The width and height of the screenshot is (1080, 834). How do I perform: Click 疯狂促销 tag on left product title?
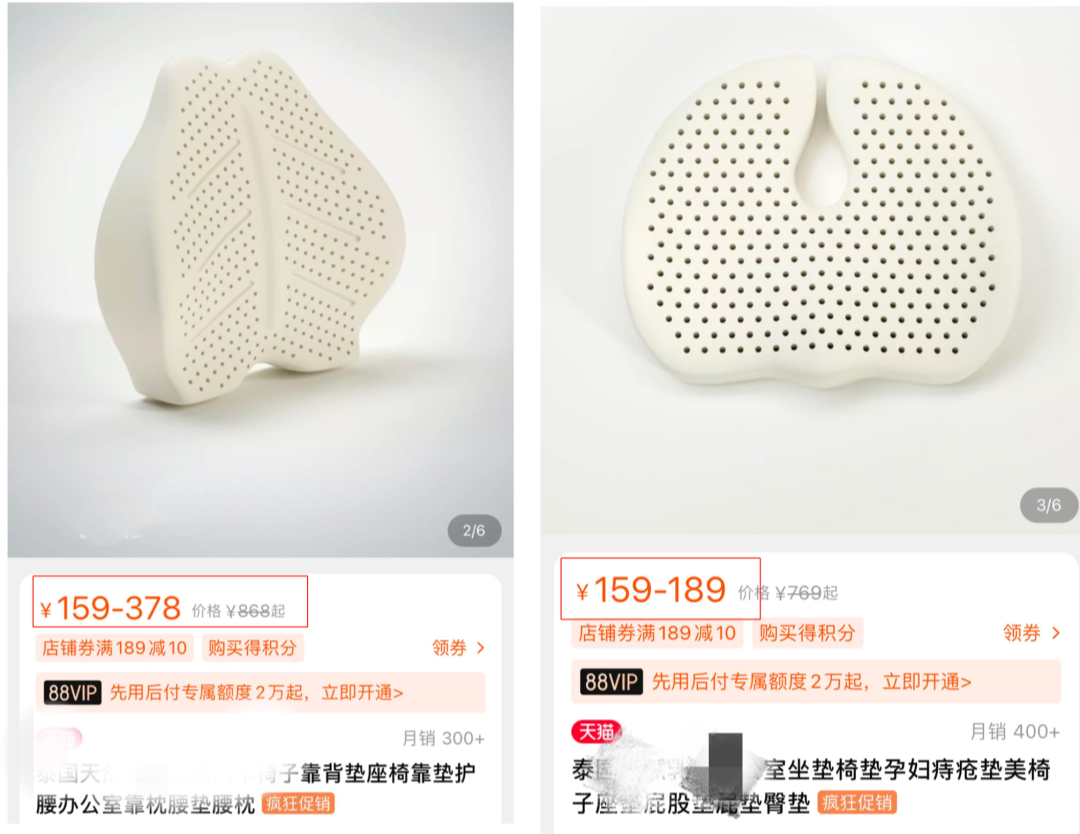click(x=298, y=804)
